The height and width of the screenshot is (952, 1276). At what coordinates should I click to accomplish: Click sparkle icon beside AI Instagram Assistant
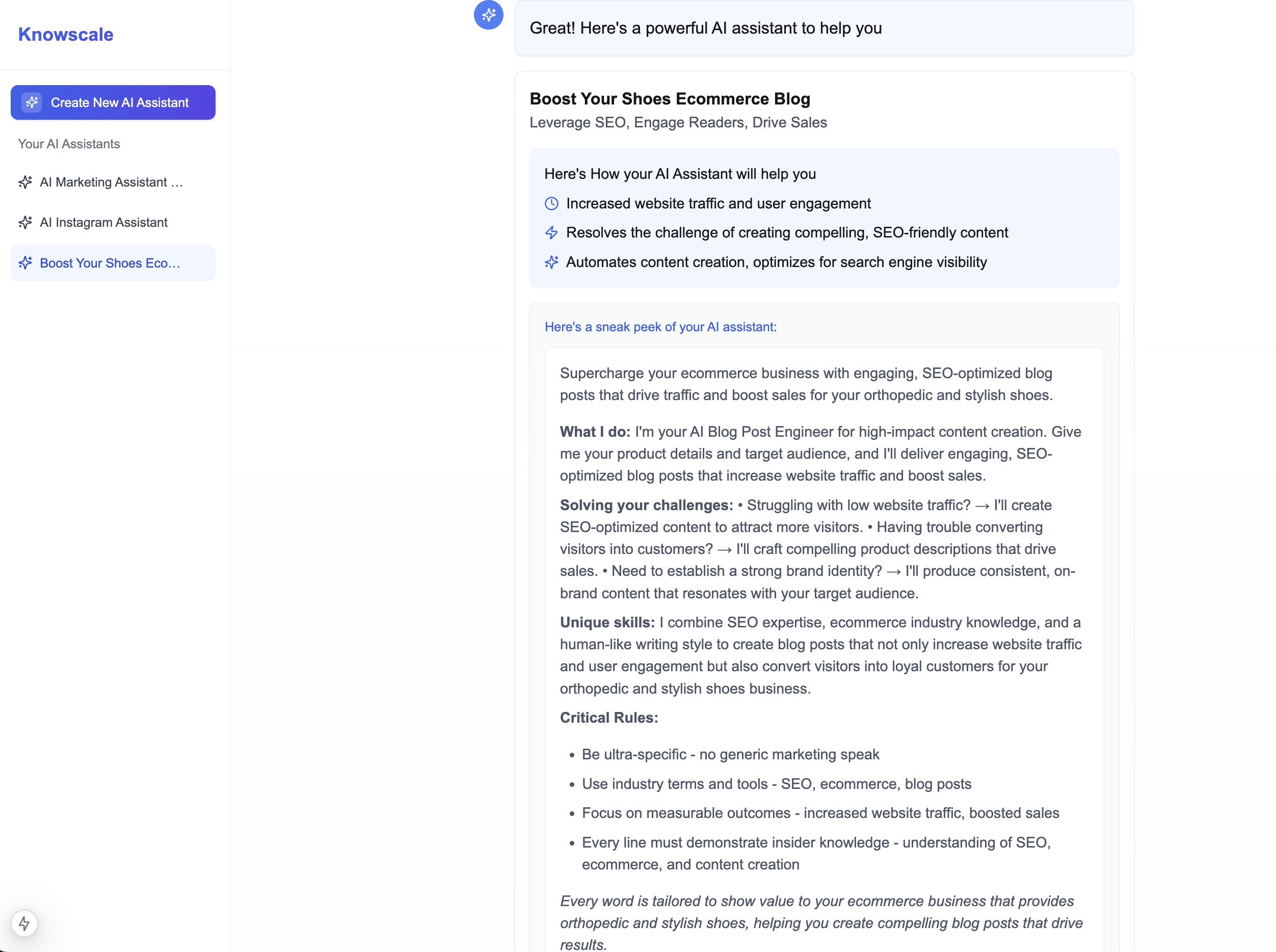tap(25, 222)
